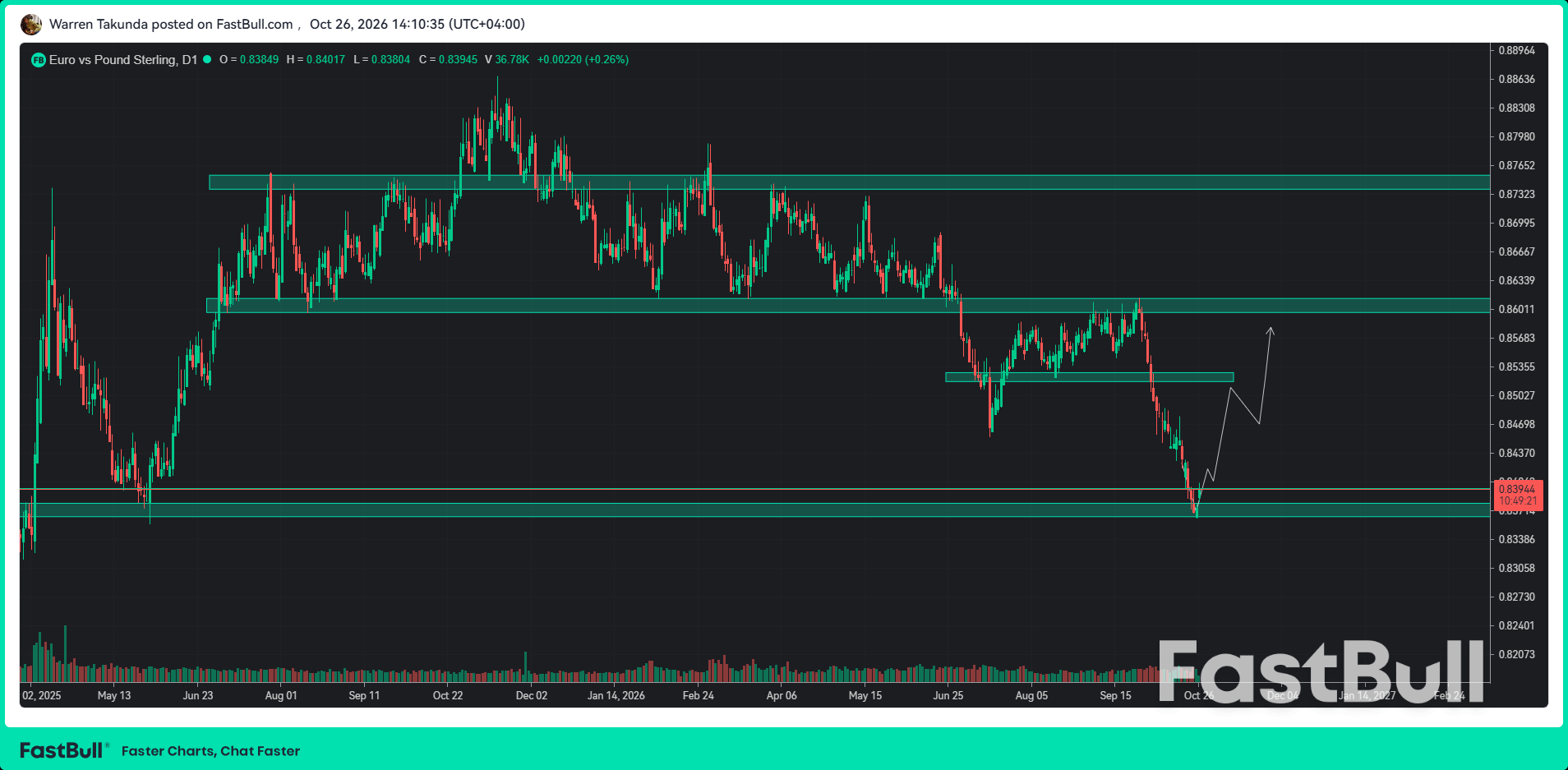Image resolution: width=1568 pixels, height=770 pixels.
Task: Click price axis label 0.88964
Action: coord(1516,50)
